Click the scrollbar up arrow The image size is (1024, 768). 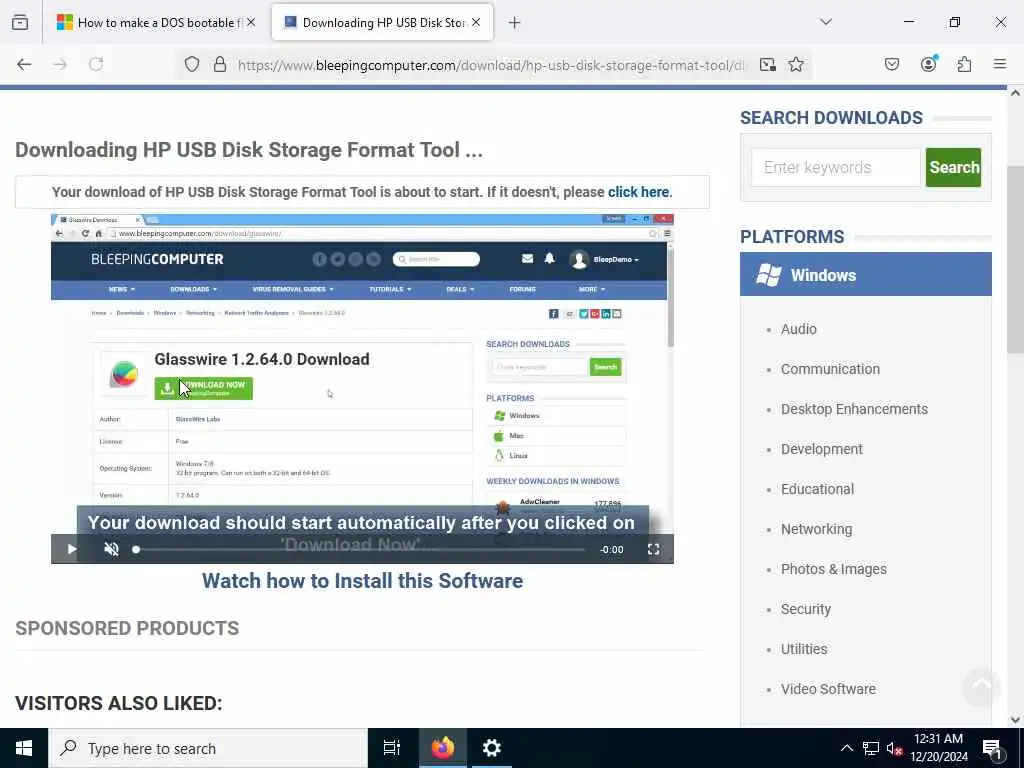(1015, 93)
